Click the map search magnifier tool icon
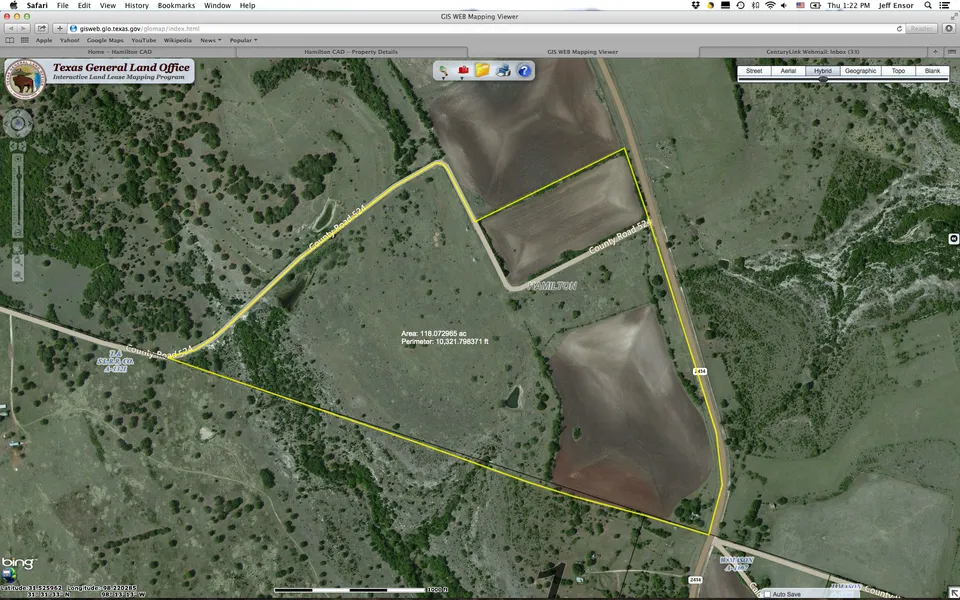 [443, 70]
